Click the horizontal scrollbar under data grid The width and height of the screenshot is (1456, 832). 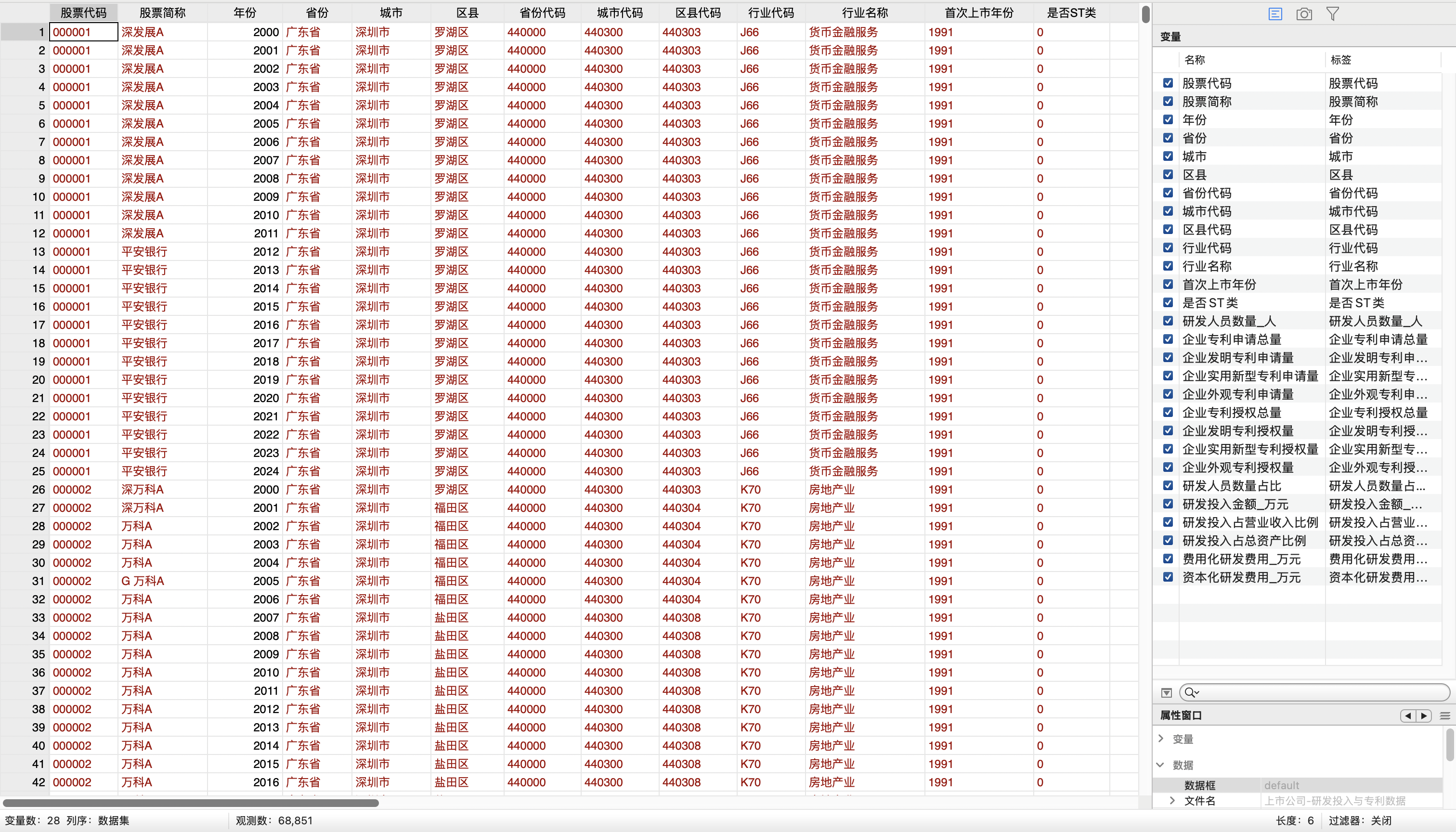[191, 803]
